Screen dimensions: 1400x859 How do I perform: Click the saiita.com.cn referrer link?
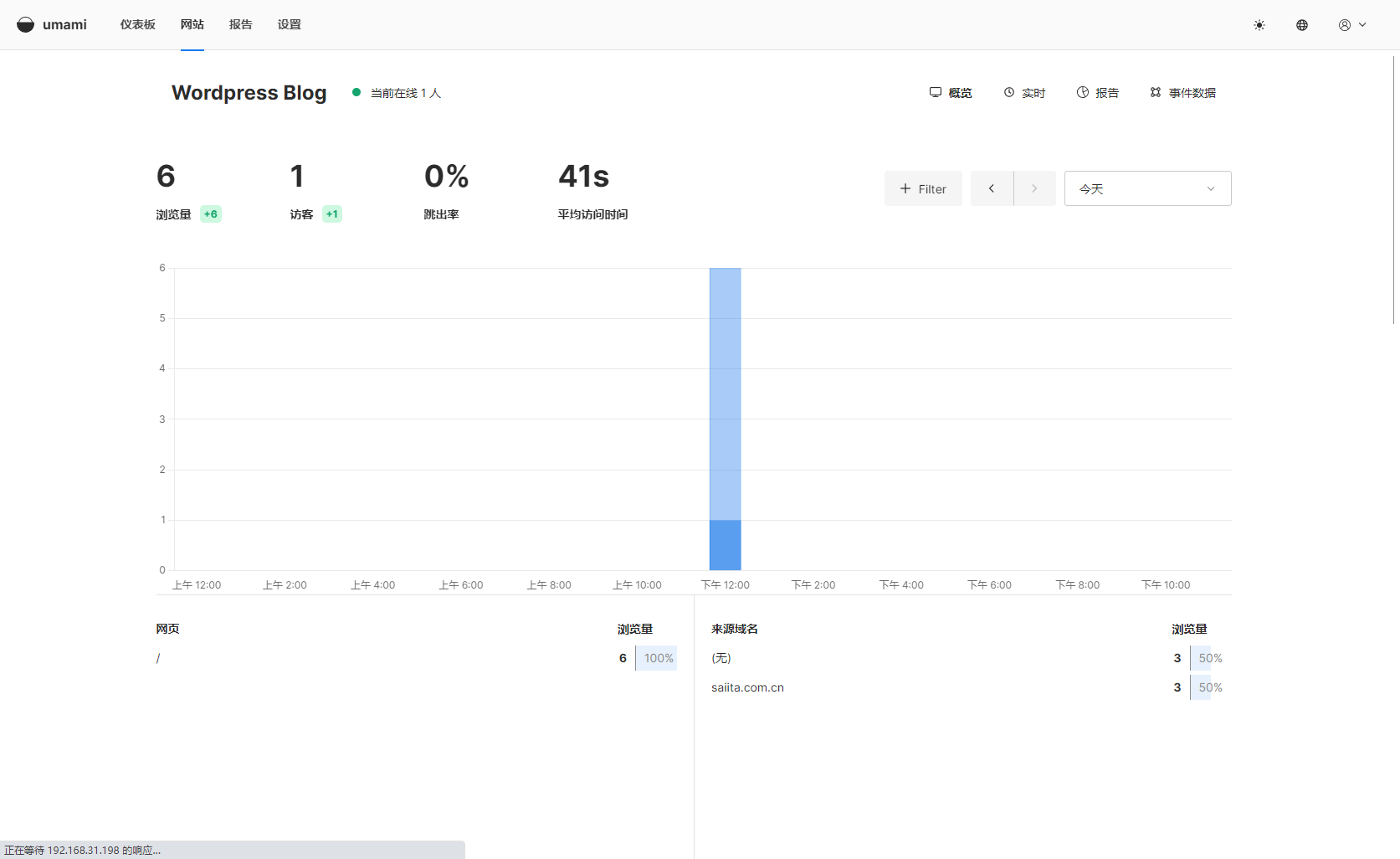tap(747, 687)
